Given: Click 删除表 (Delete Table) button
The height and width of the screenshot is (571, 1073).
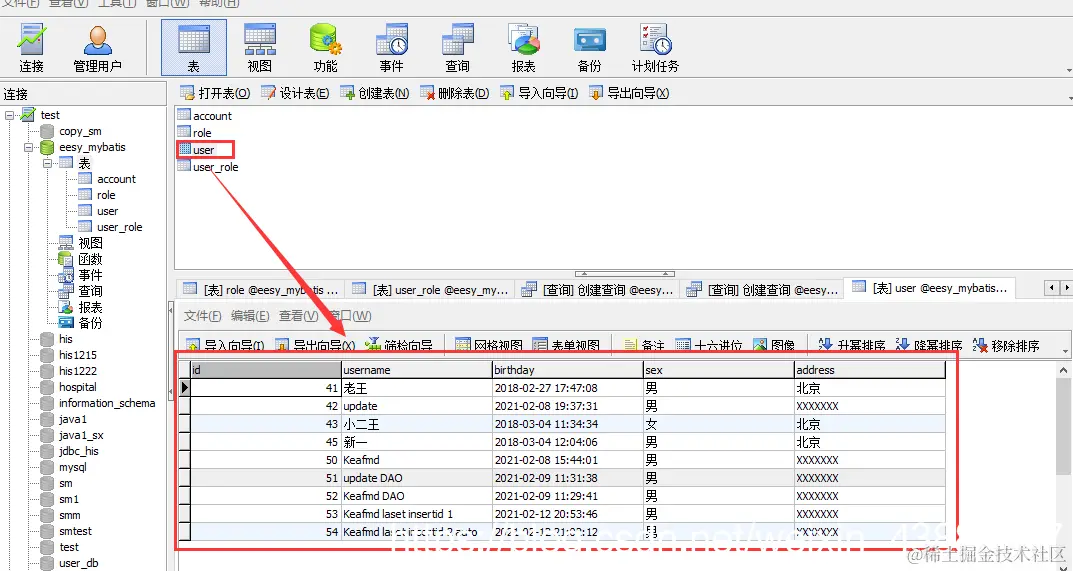Looking at the screenshot, I should point(455,93).
